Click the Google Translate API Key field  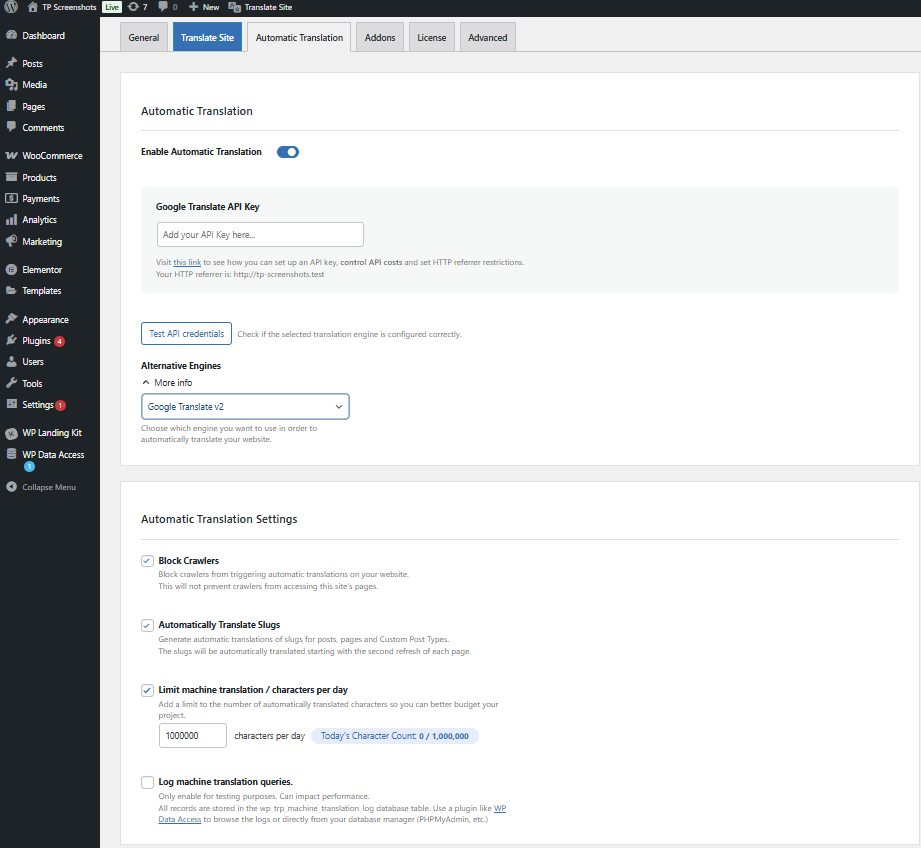260,235
